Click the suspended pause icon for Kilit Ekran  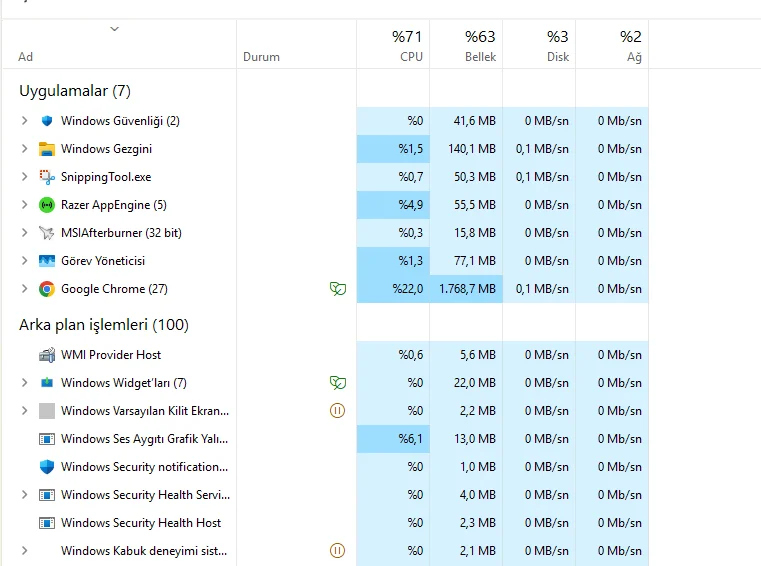coord(337,411)
